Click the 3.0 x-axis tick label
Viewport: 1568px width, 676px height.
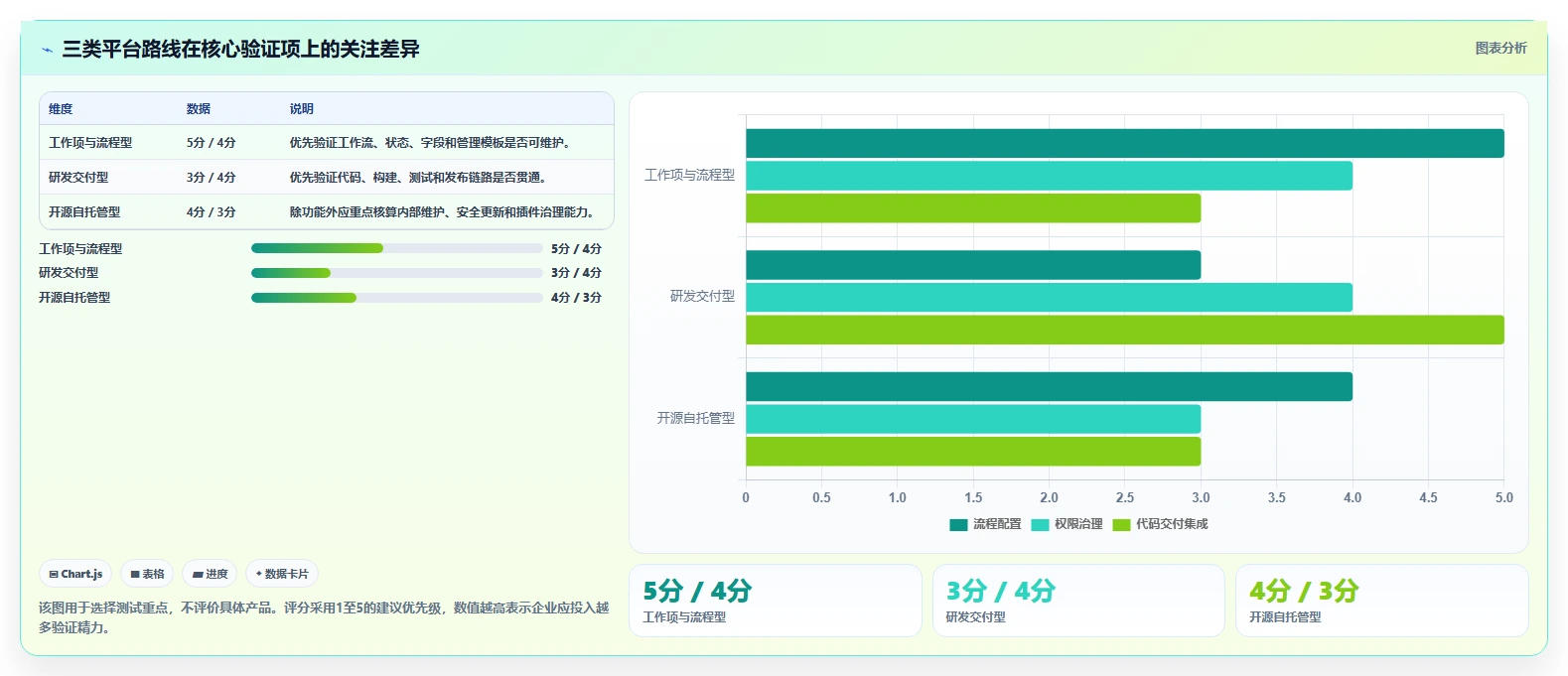pos(1201,498)
